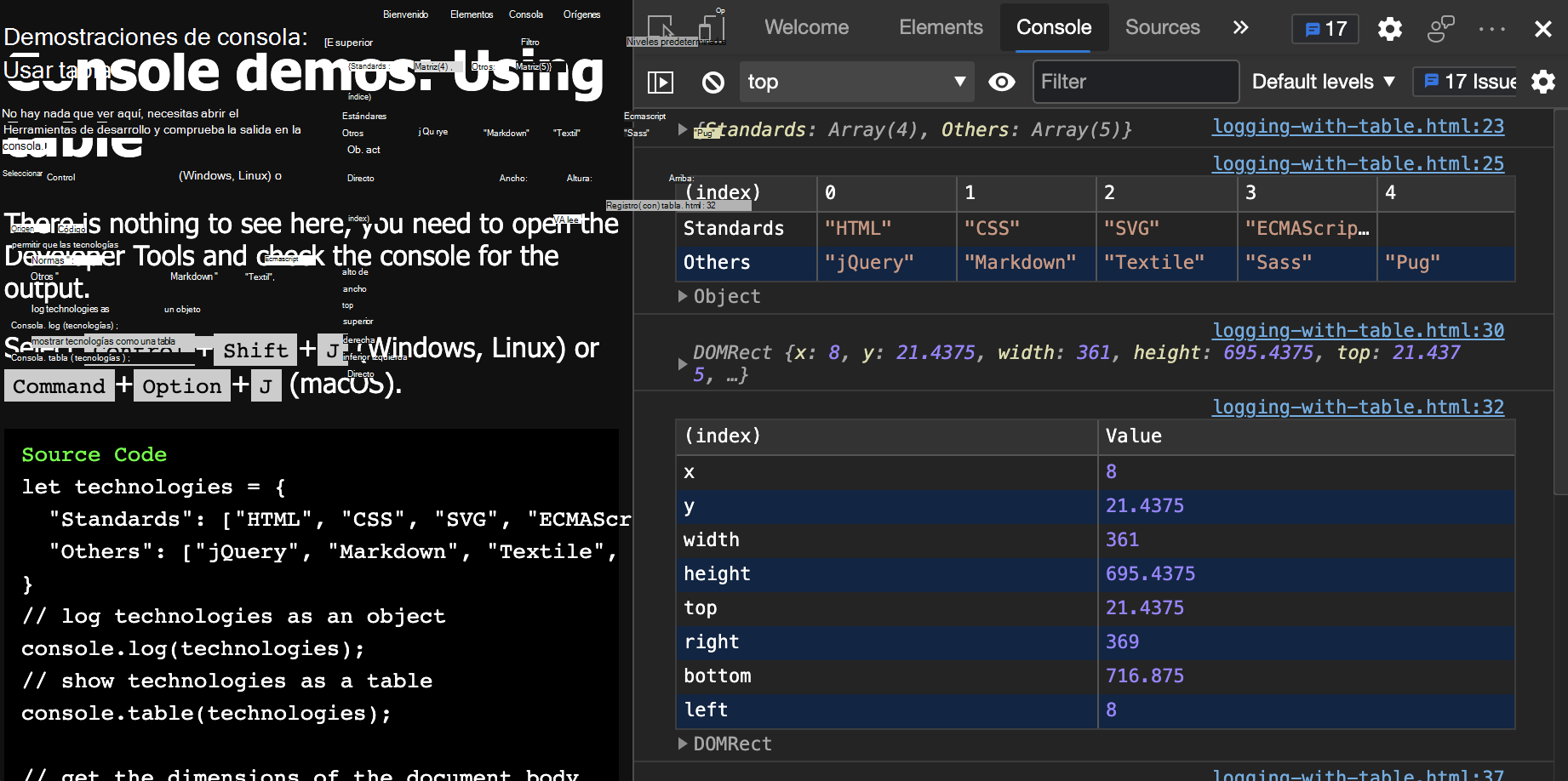Click column header 3 in technologies table

tap(1307, 193)
